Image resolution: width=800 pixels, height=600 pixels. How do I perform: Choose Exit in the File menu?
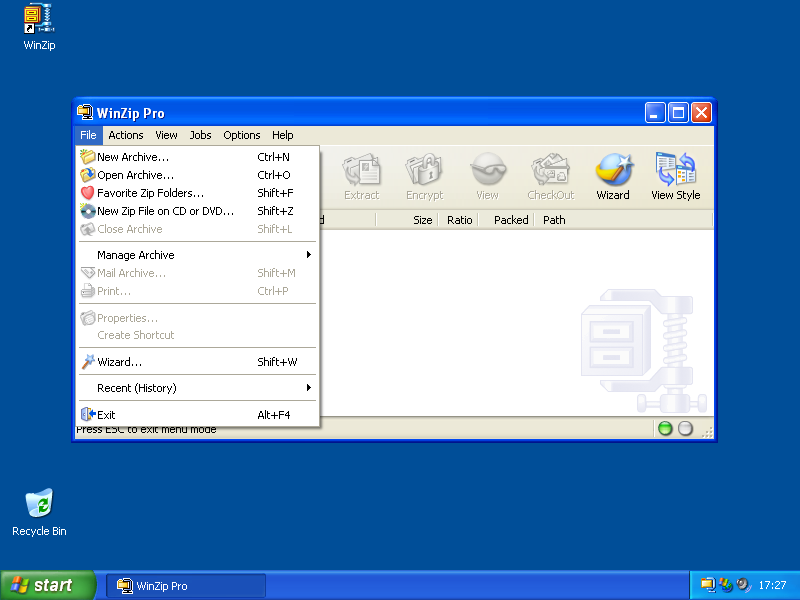(106, 415)
